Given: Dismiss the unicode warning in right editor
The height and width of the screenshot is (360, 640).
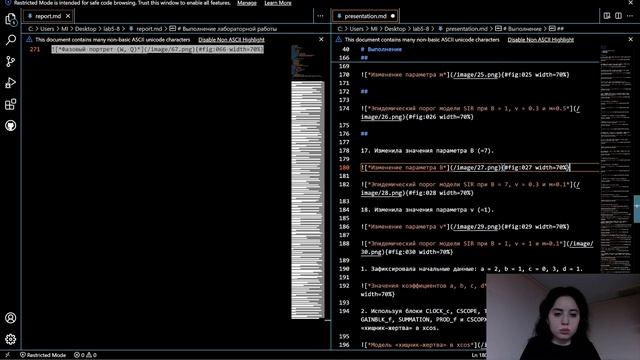Looking at the screenshot, I should click(x=631, y=40).
